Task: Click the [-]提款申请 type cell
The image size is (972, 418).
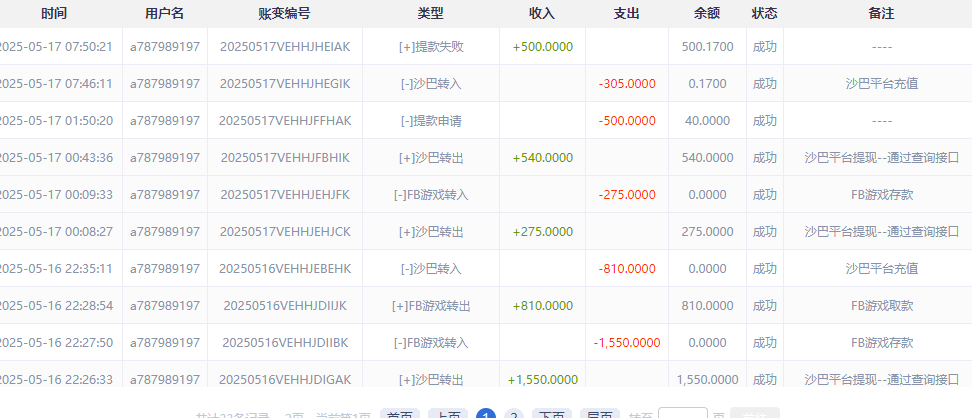Action: pos(431,121)
